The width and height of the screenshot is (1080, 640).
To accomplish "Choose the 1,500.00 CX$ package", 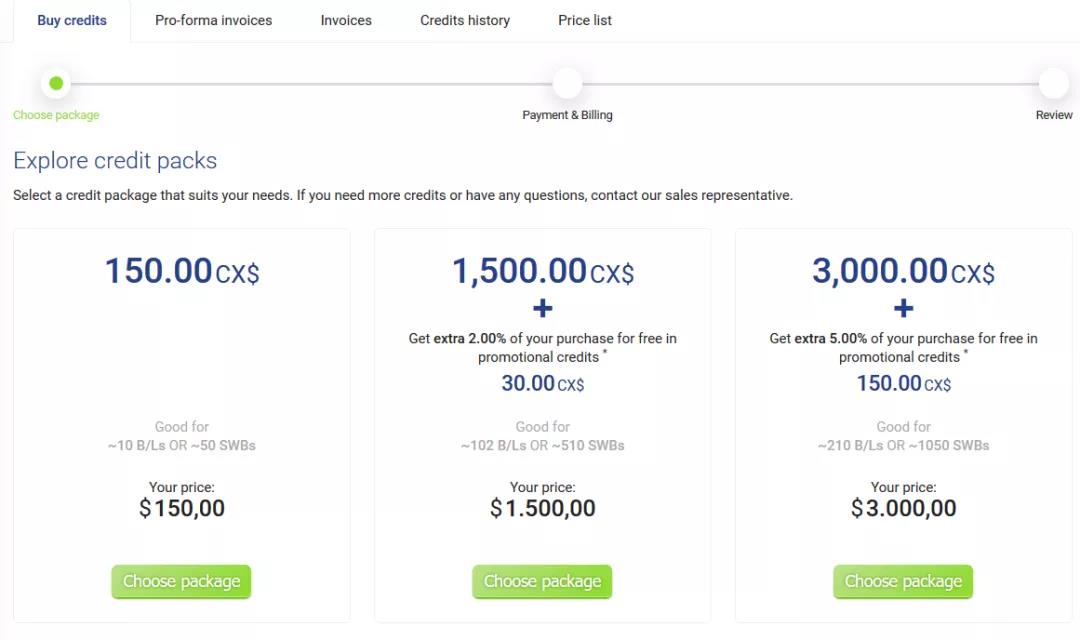I will pos(542,581).
